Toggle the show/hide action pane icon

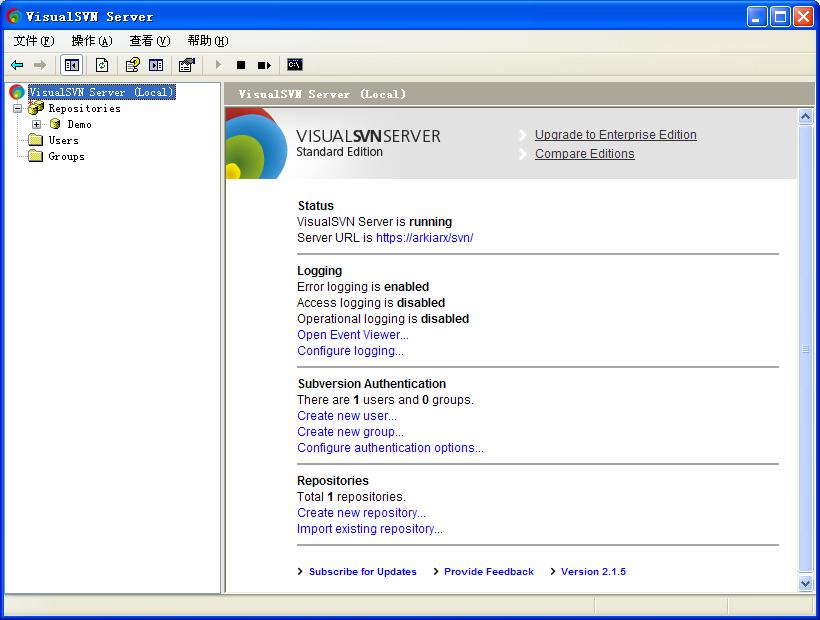tap(156, 65)
